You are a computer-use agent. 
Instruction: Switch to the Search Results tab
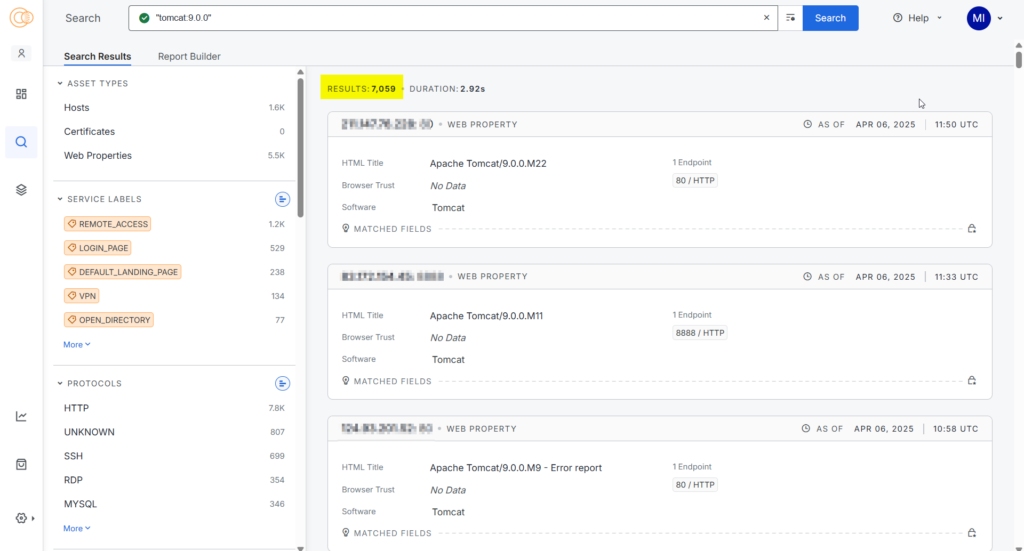click(97, 56)
